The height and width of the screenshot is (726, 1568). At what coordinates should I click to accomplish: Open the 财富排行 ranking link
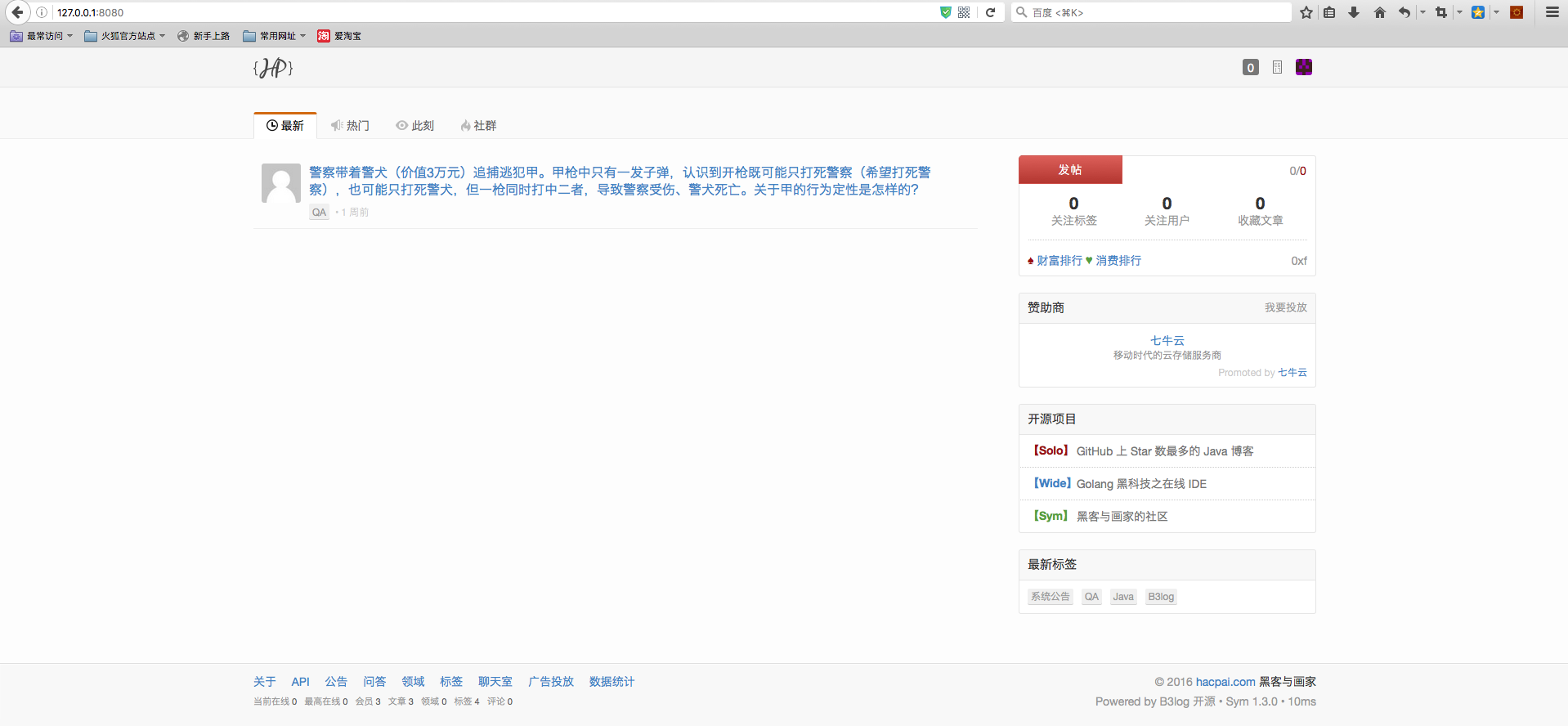tap(1060, 261)
